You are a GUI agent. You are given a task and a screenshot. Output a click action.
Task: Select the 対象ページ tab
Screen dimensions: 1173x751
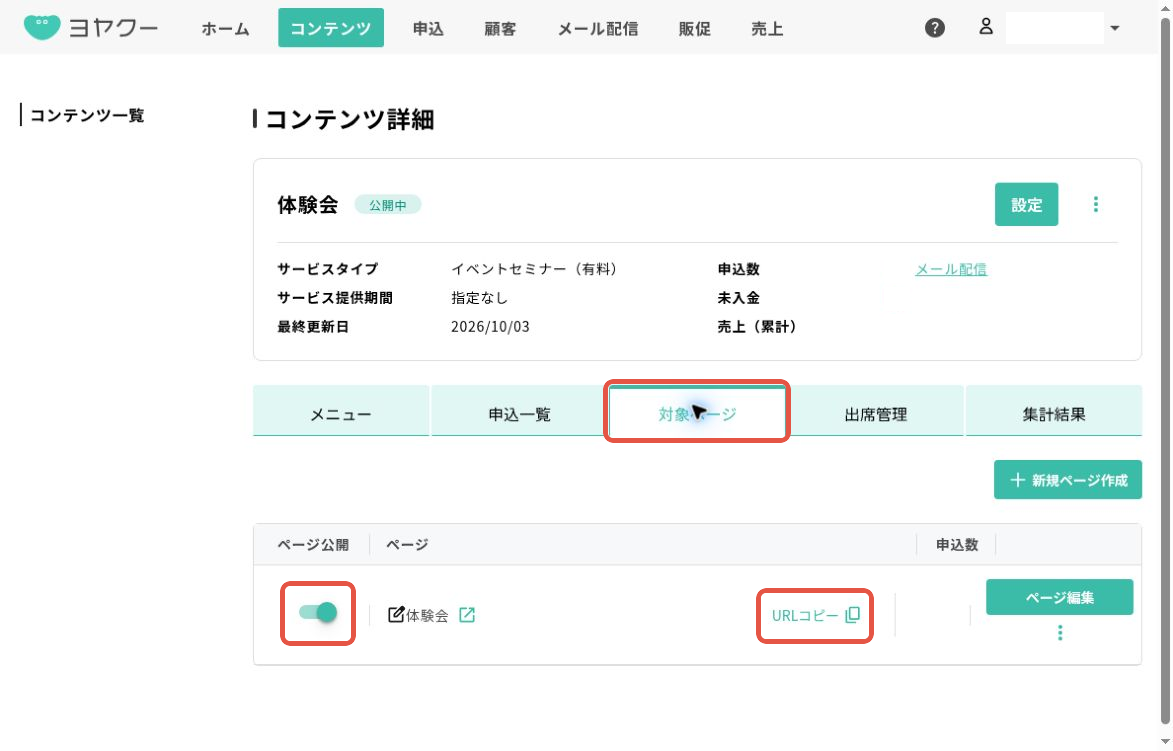point(696,411)
